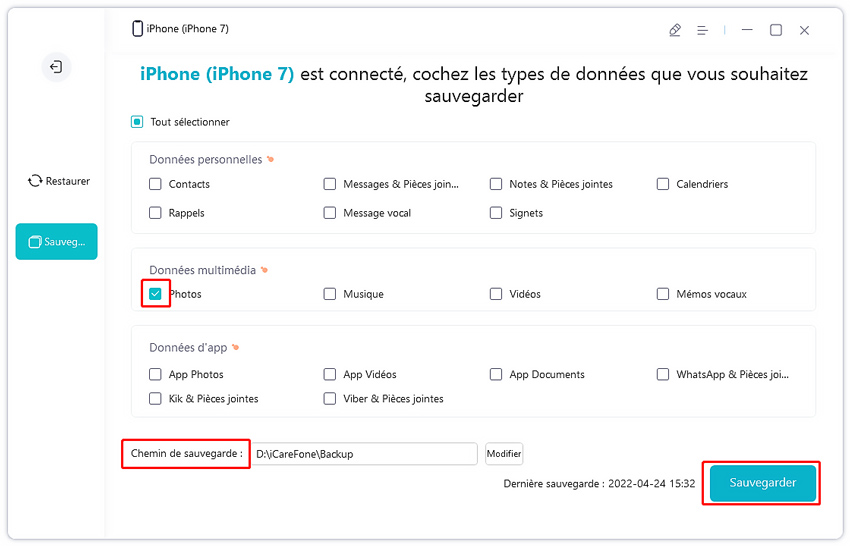Click the iPhone device icon at top
The image size is (850, 546).
tap(138, 29)
